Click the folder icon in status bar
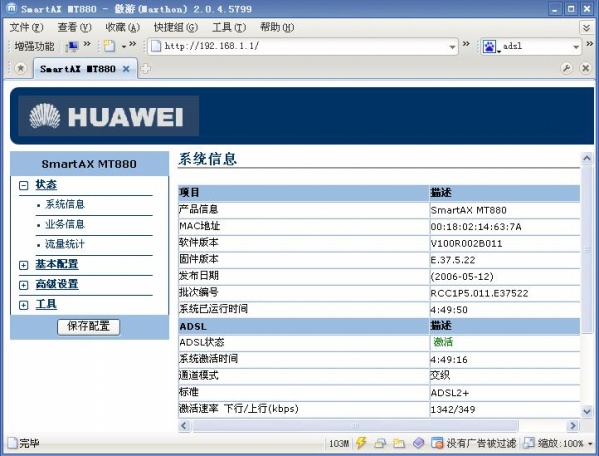Image resolution: width=599 pixels, height=456 pixels. (x=398, y=443)
